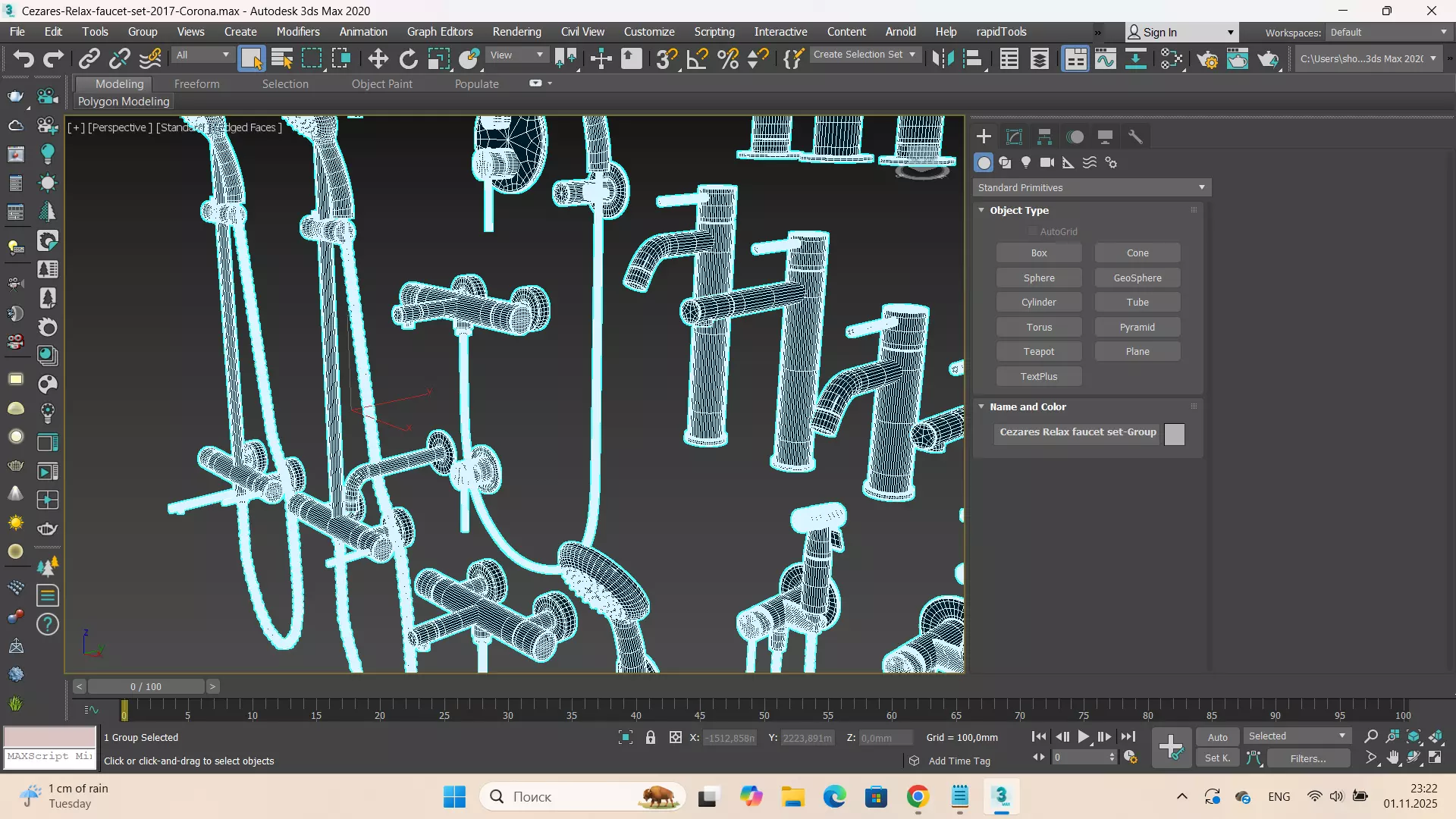1456x819 pixels.
Task: Open the Sign In dropdown
Action: click(1182, 33)
